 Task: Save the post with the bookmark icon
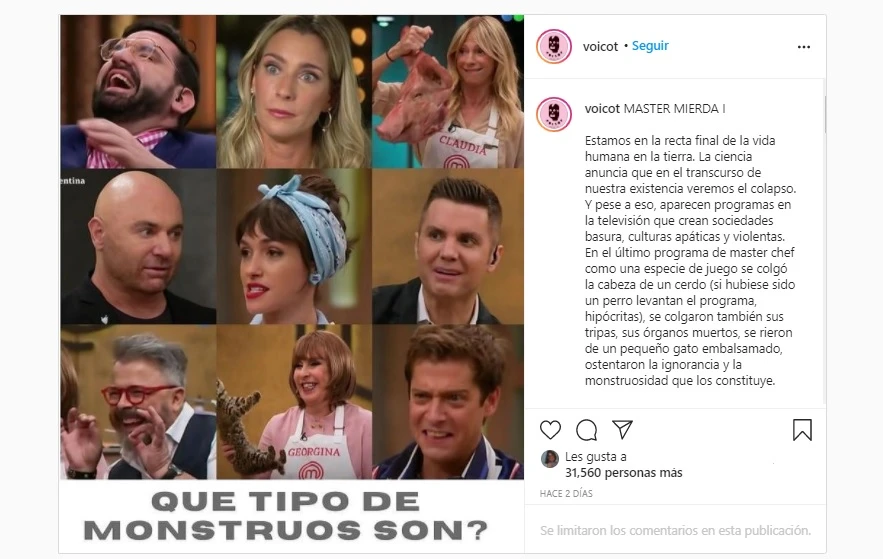[x=802, y=430]
